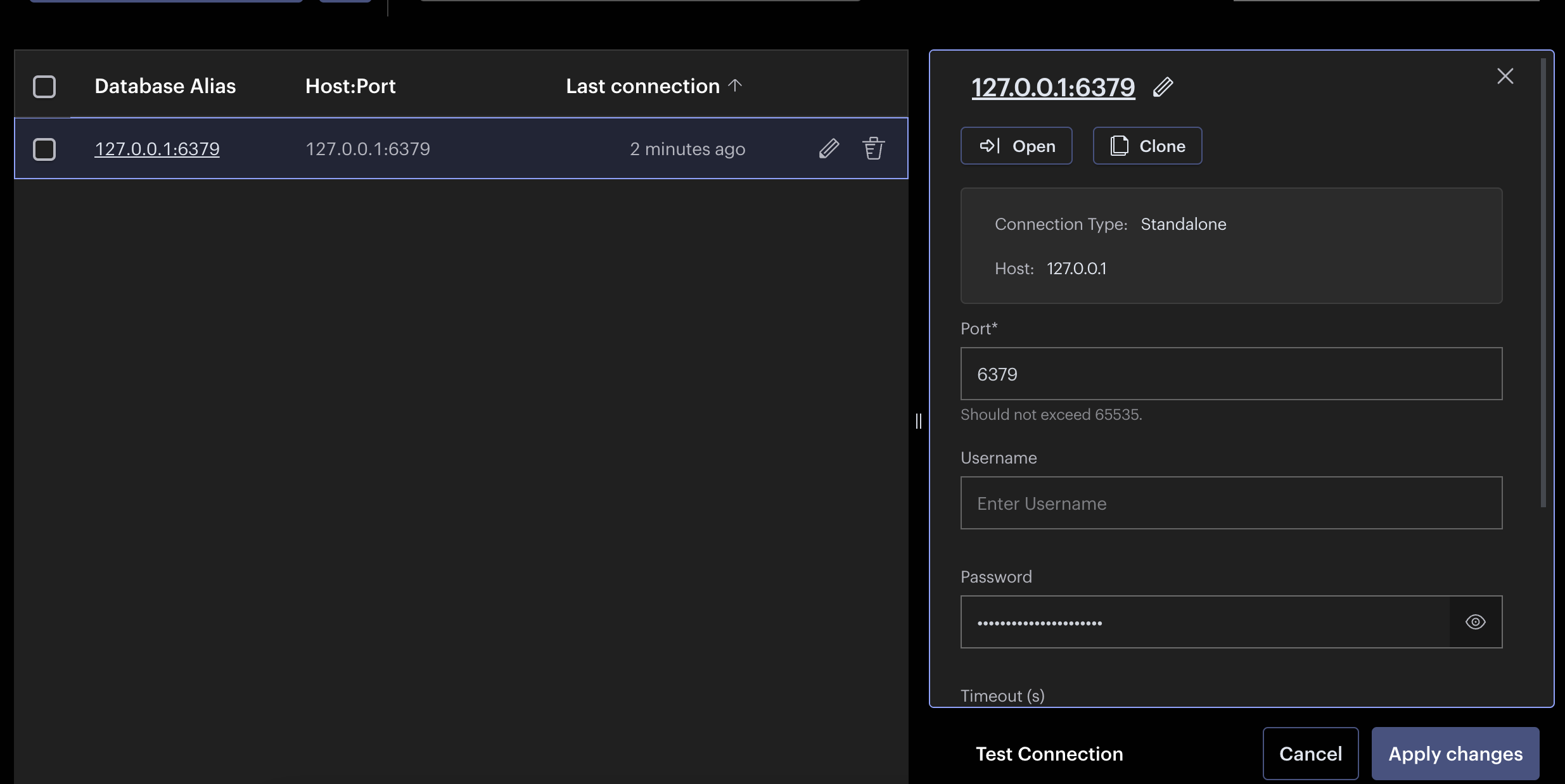
Task: Open the 127.0.0.1:6379 alias link in table
Action: (x=157, y=149)
